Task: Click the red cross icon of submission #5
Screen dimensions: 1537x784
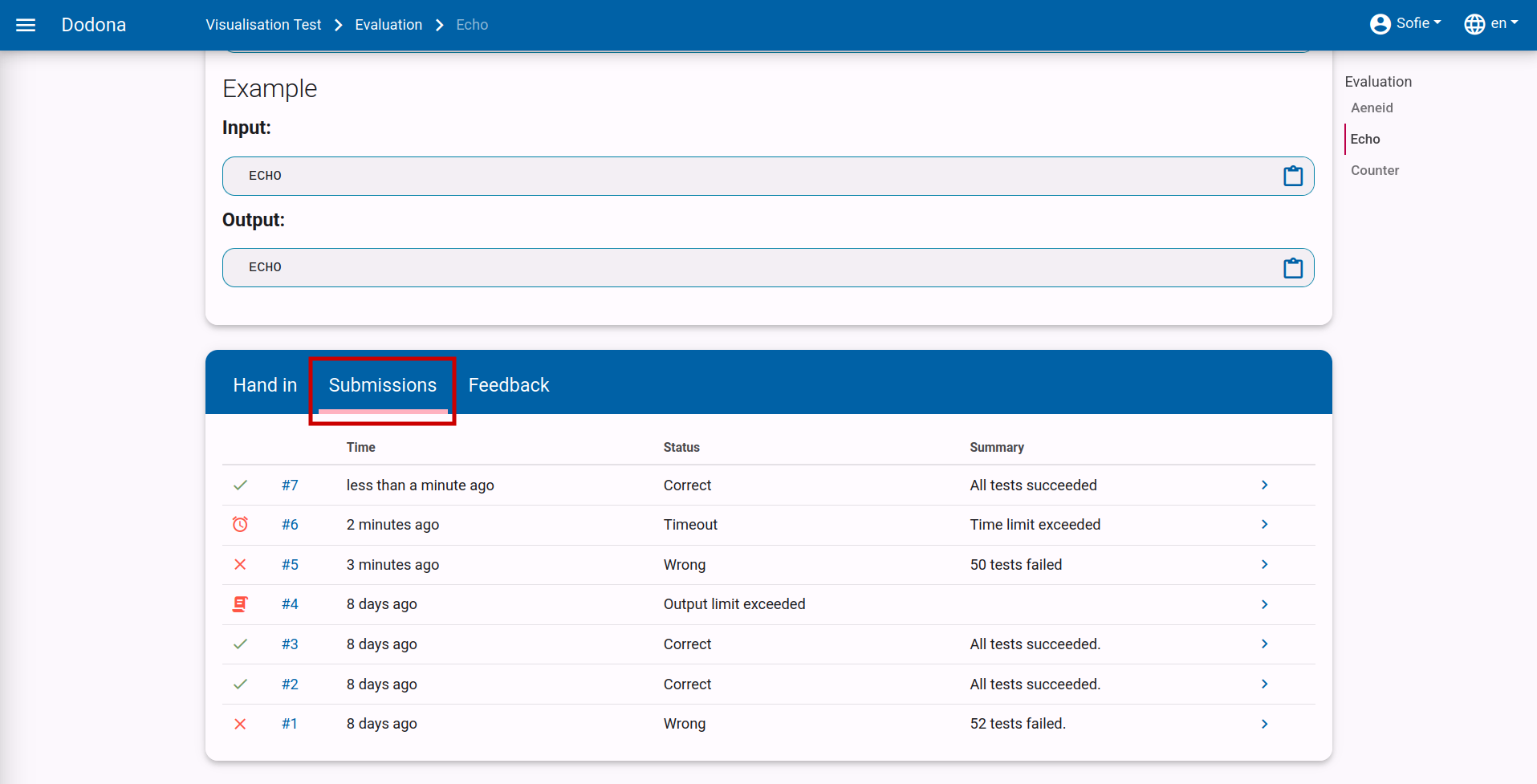Action: pos(240,564)
